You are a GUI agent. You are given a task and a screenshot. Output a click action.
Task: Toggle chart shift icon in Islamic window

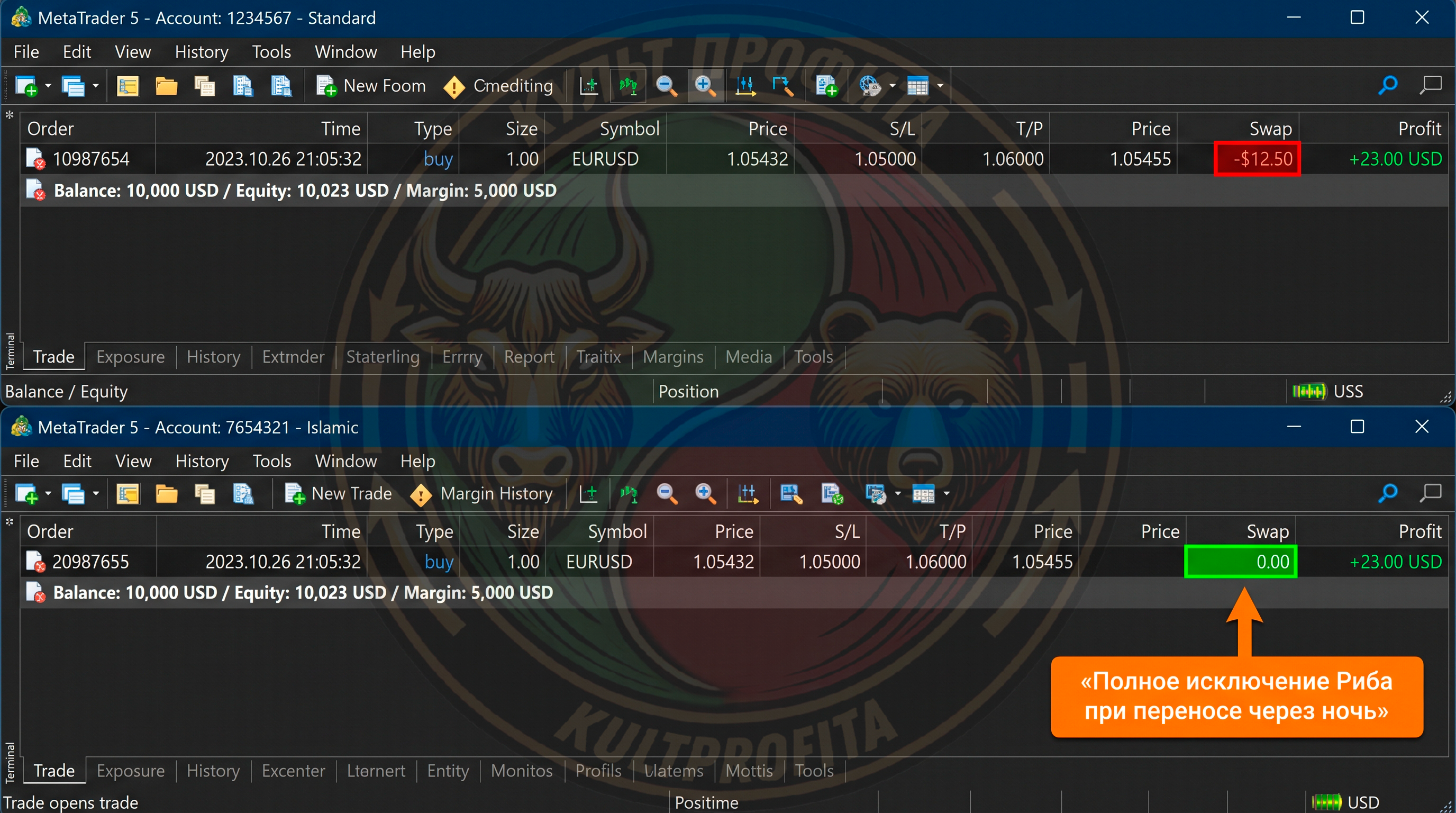(589, 494)
